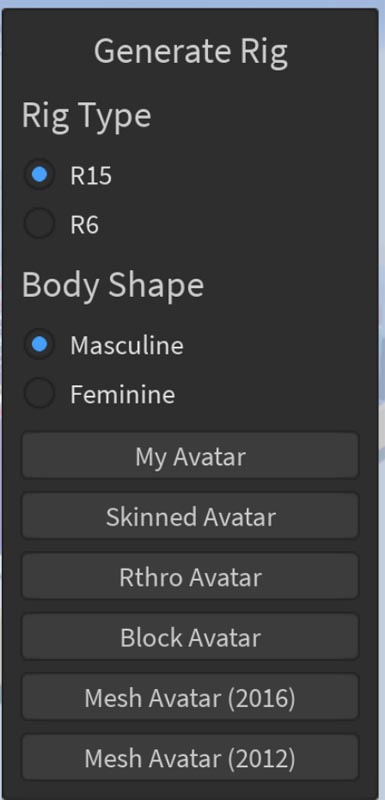
Task: Click the Masculine text label
Action: 127,345
